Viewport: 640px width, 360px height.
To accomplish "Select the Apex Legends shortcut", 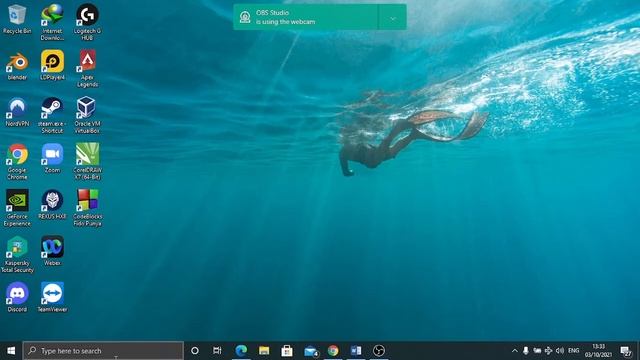I will pyautogui.click(x=87, y=69).
